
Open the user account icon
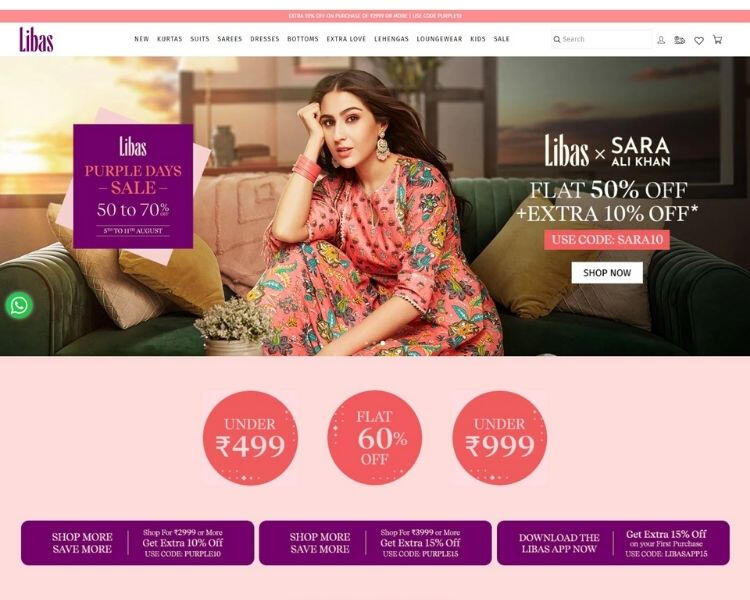click(661, 40)
